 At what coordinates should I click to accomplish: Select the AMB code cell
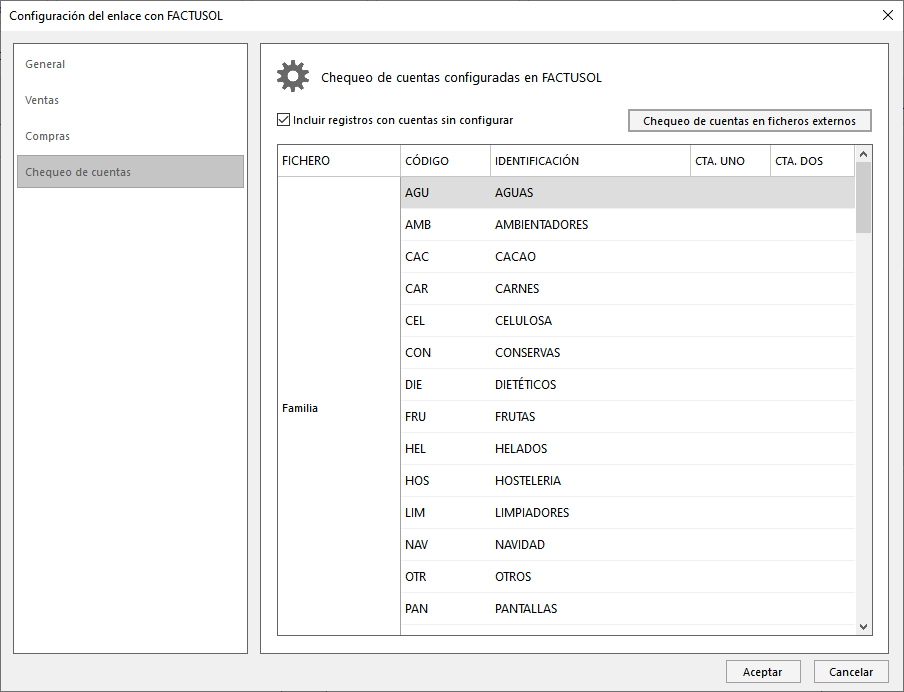pos(445,225)
